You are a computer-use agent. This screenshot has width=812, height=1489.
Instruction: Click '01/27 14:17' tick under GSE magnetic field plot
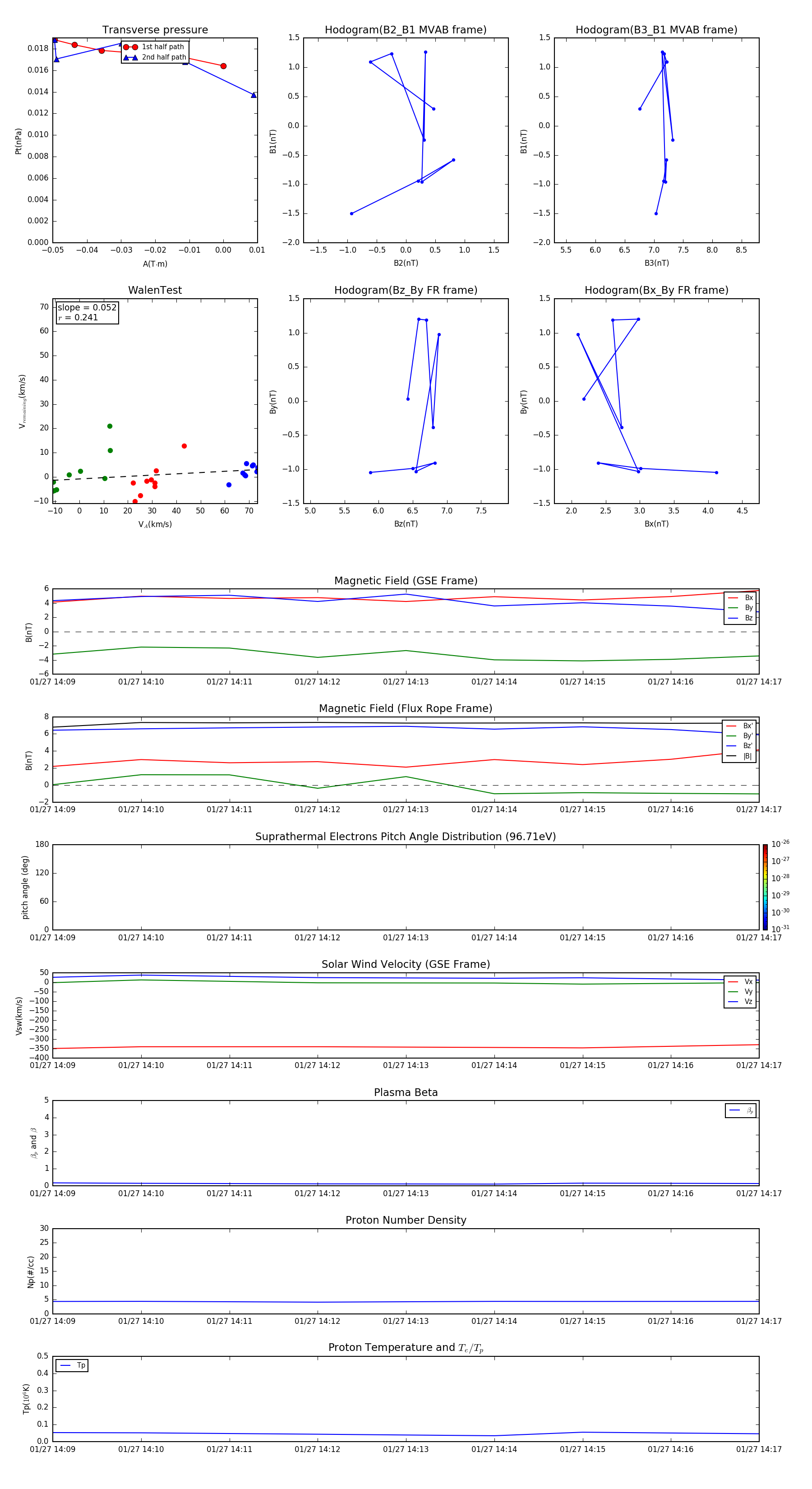[x=759, y=682]
